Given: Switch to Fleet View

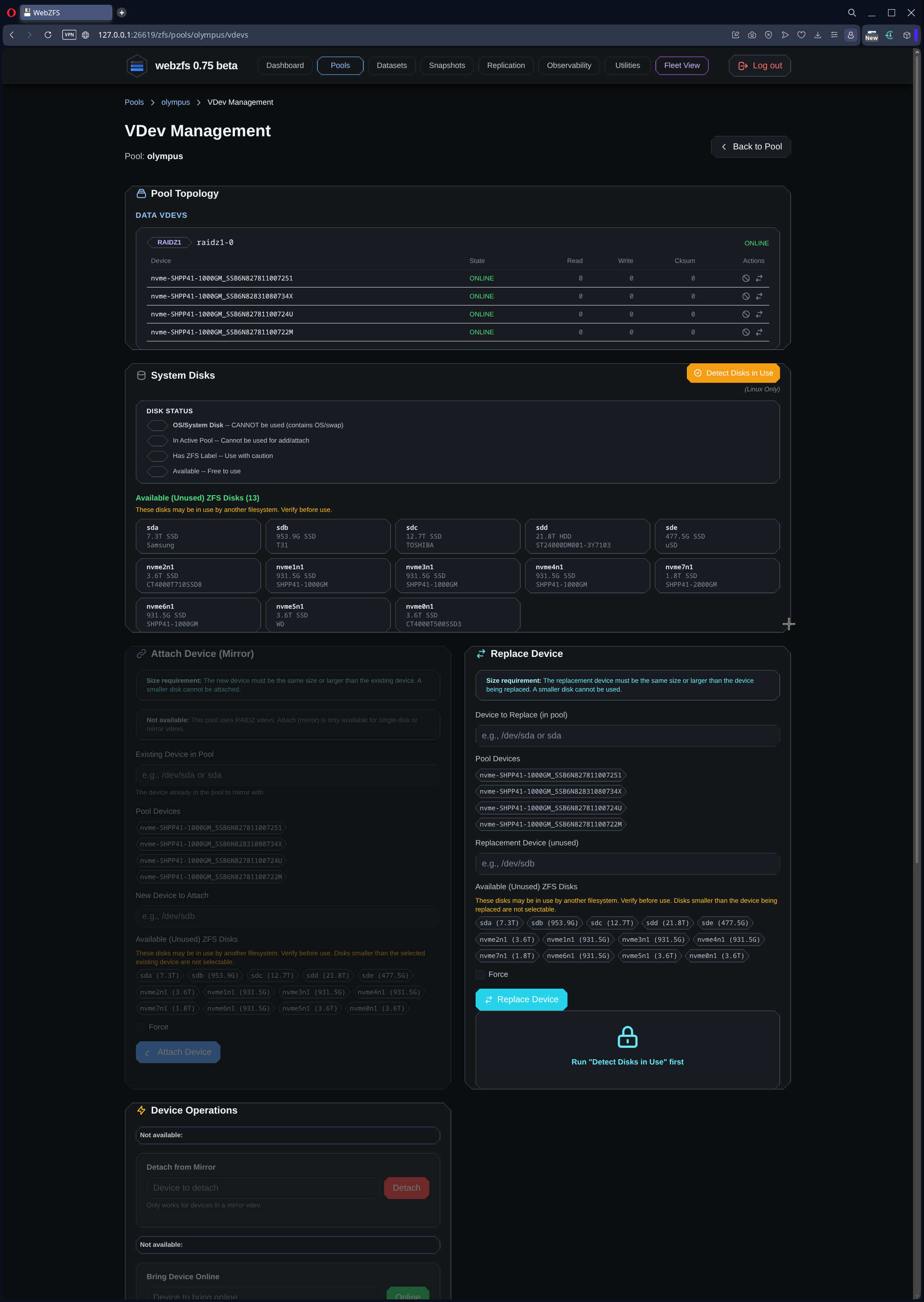Looking at the screenshot, I should (682, 65).
